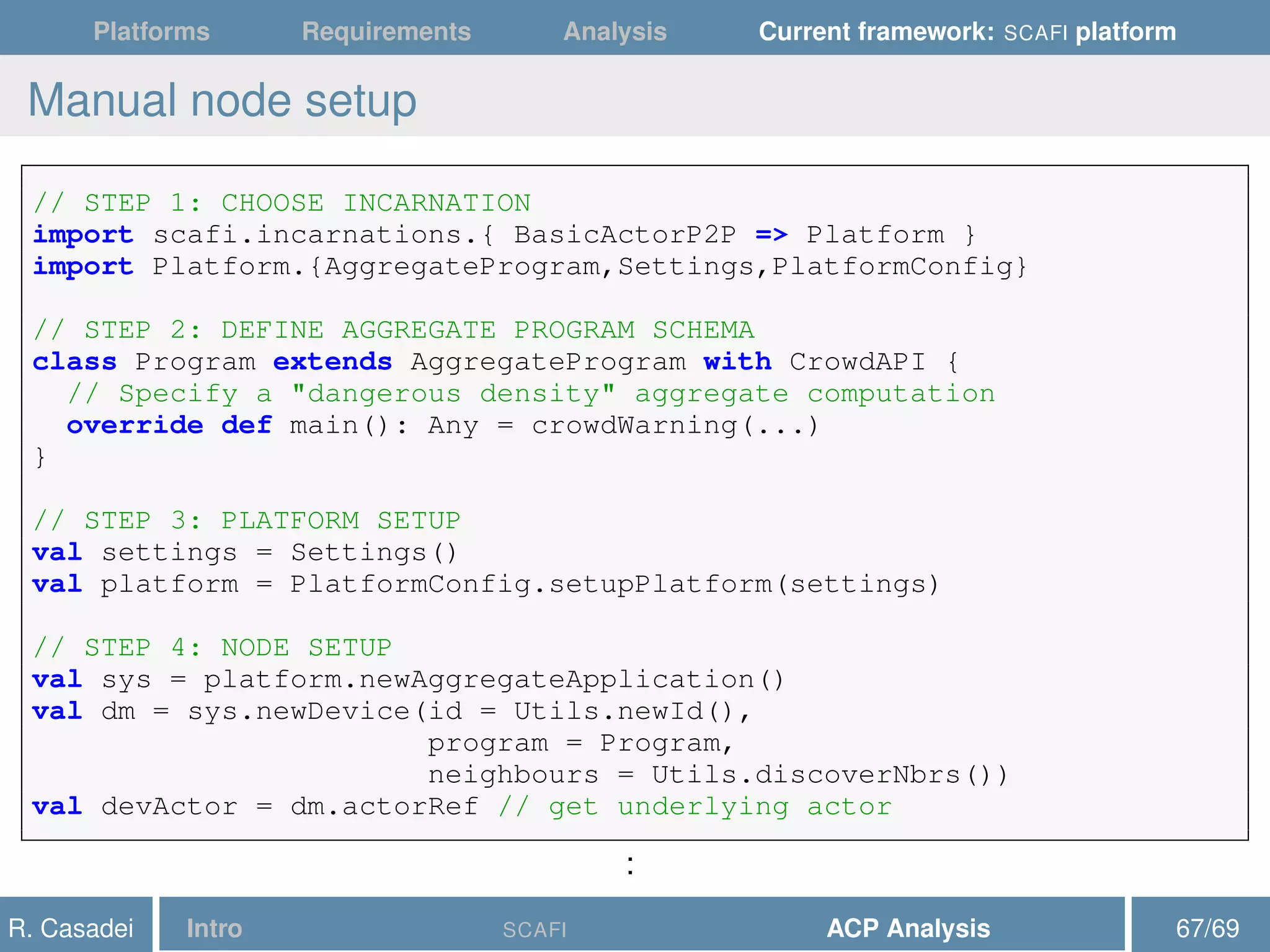Screen dimensions: 1270x952
Task: Click the 'program = Program,' line
Action: 581,743
